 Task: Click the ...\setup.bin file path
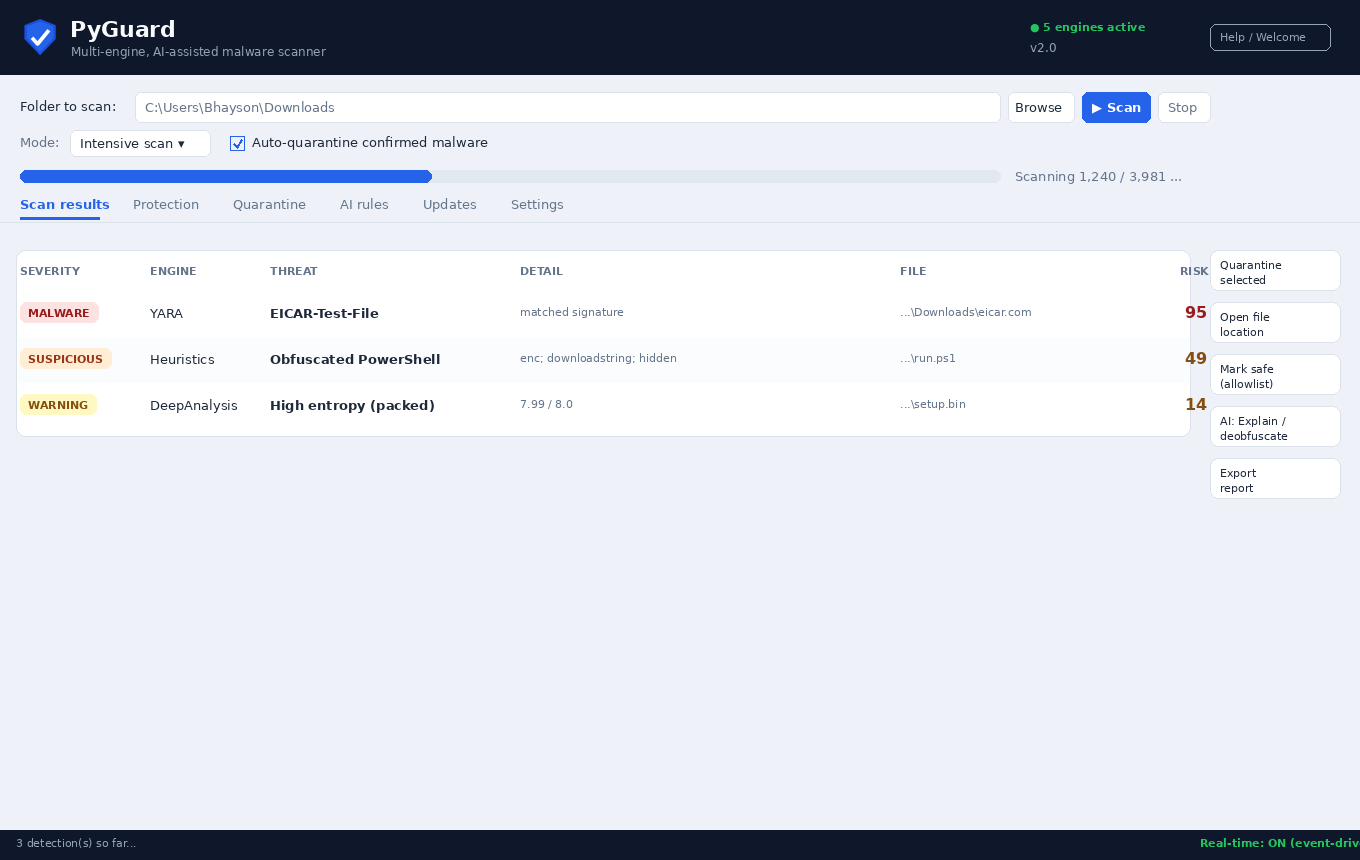coord(933,405)
